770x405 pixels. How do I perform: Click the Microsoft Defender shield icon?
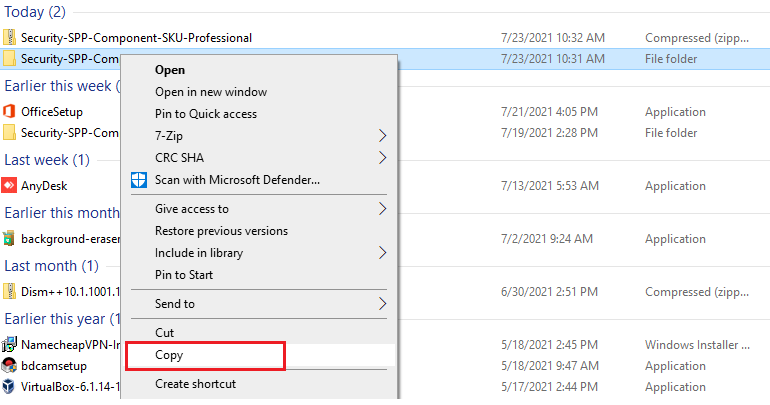point(139,180)
